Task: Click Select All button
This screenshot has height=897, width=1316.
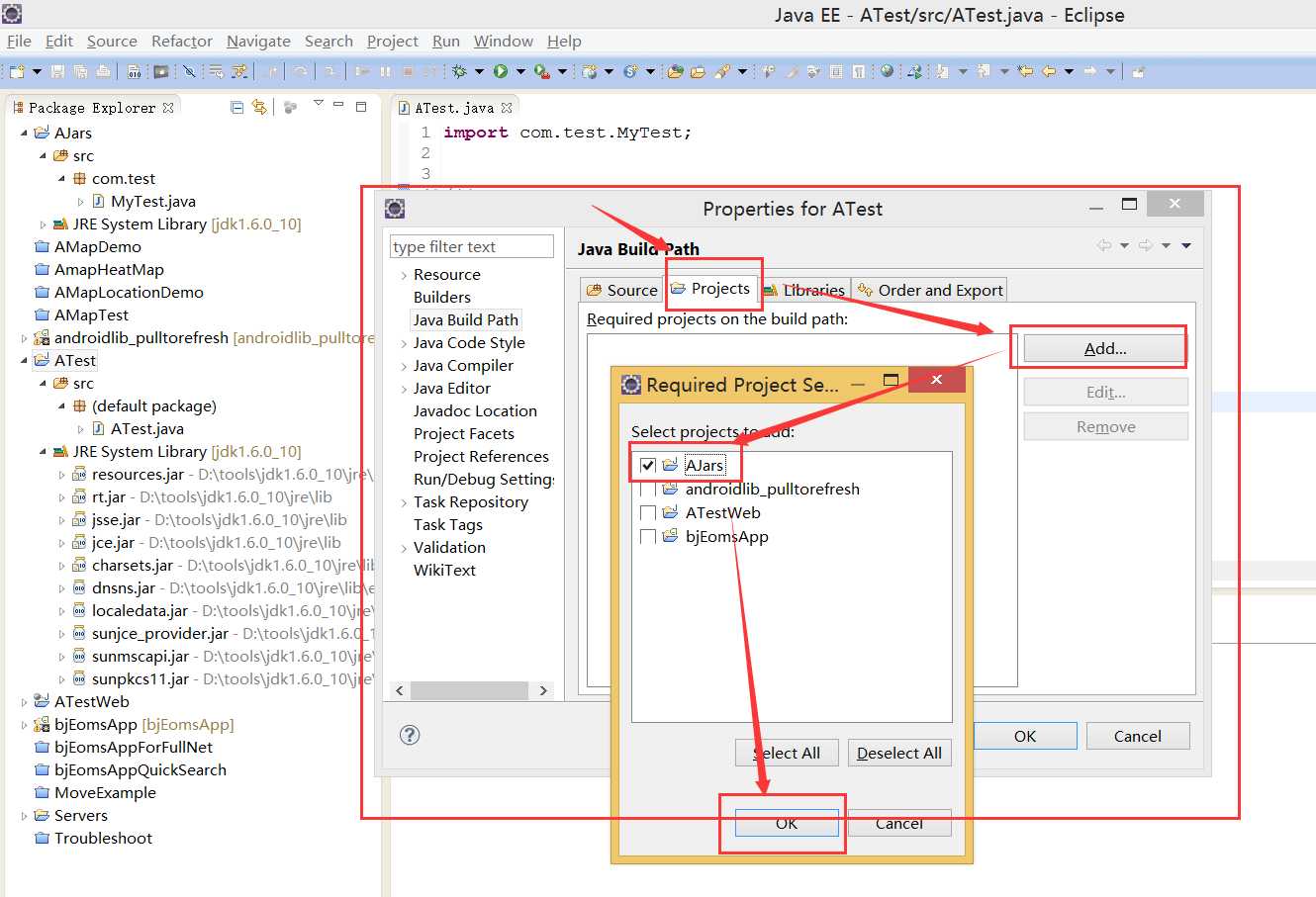Action: [787, 753]
